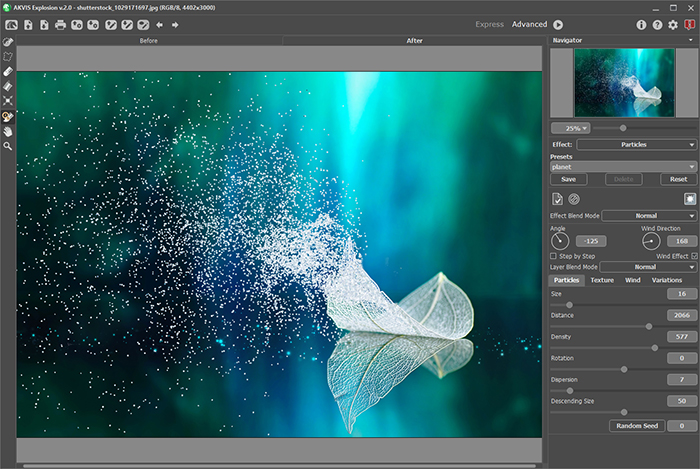This screenshot has height=469, width=700.
Task: Select the Eraser tool
Action: click(8, 71)
